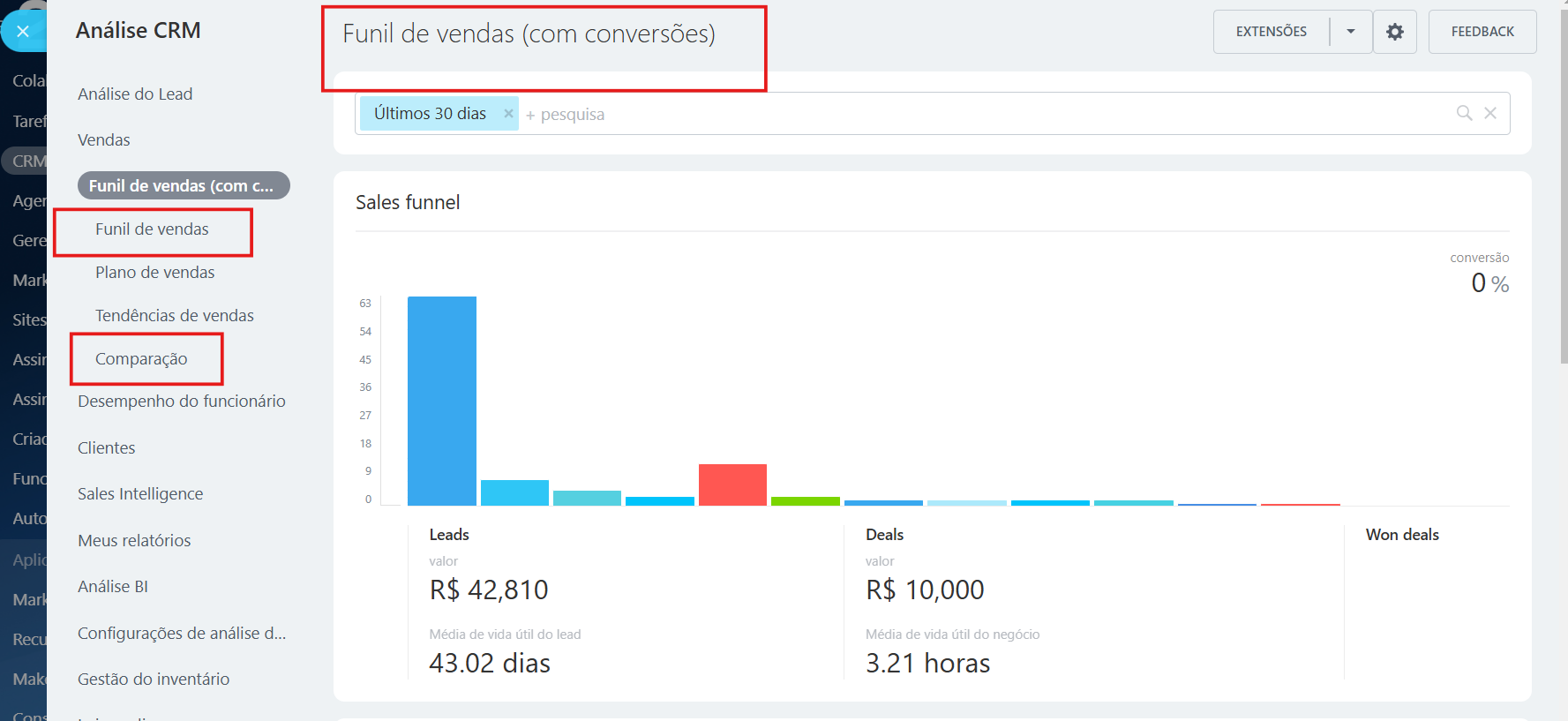
Task: Click the tallest blue Leads bar
Action: pos(441,402)
